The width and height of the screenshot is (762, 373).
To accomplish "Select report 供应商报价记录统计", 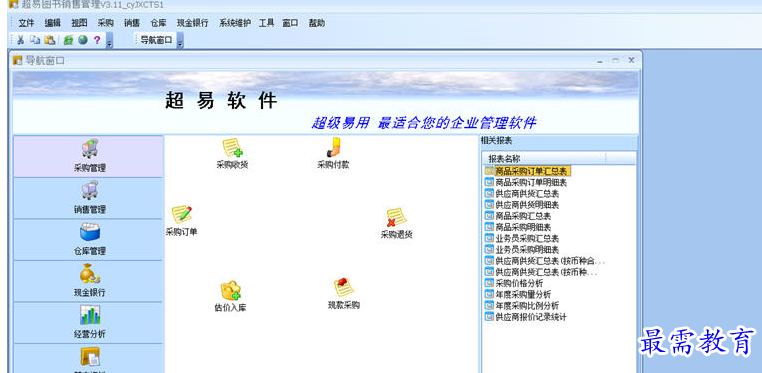I will [x=526, y=317].
